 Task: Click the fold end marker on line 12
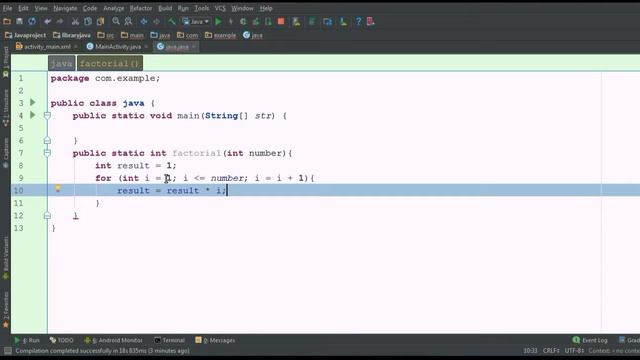click(47, 215)
